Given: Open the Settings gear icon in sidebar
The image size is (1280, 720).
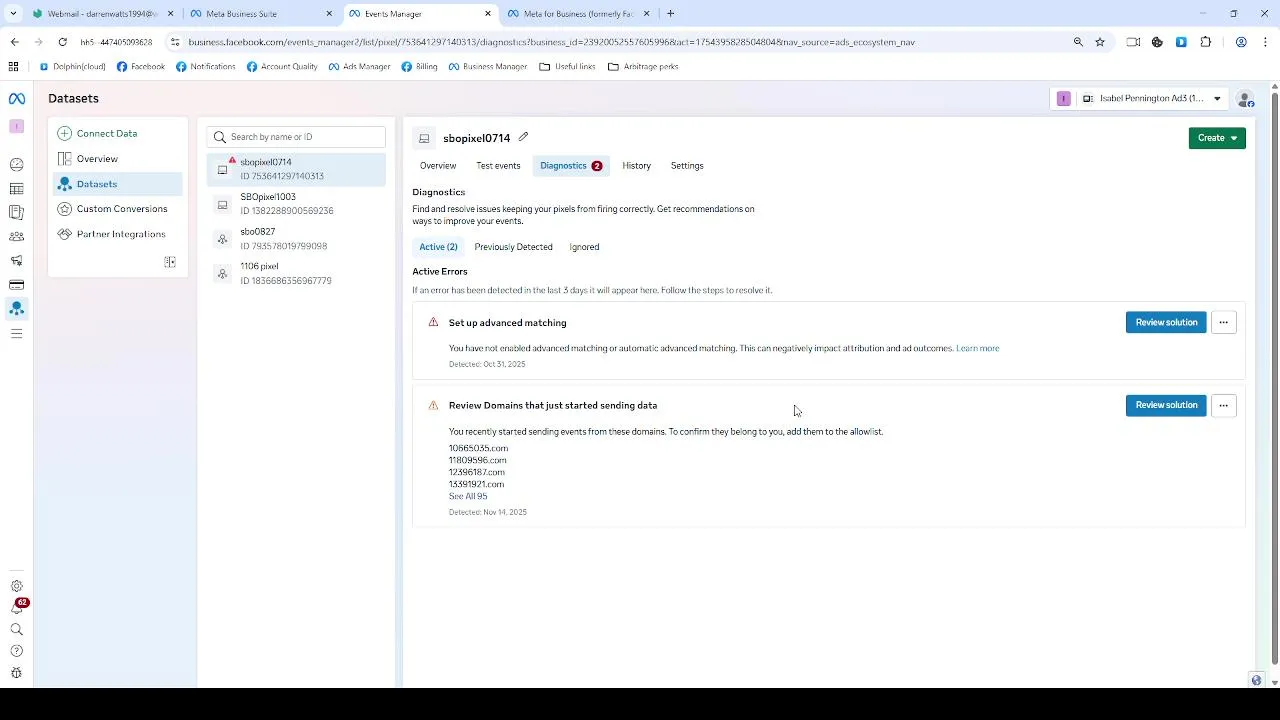Looking at the screenshot, I should coord(16,586).
